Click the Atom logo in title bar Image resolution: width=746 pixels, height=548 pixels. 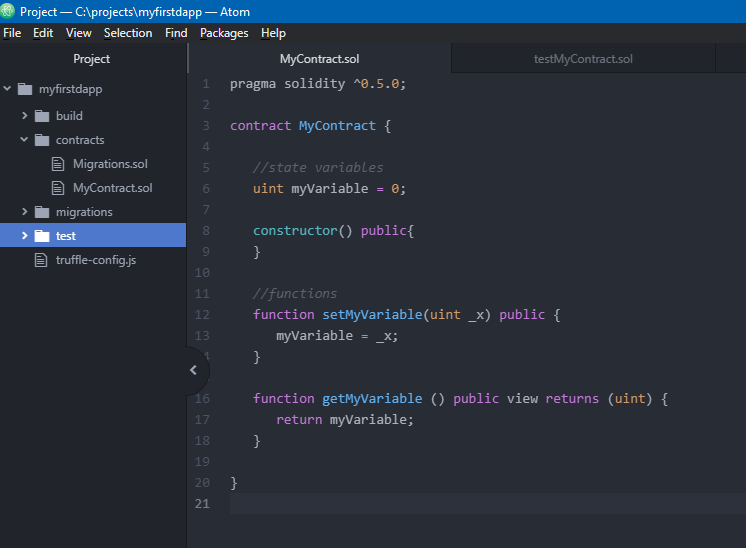coord(8,11)
